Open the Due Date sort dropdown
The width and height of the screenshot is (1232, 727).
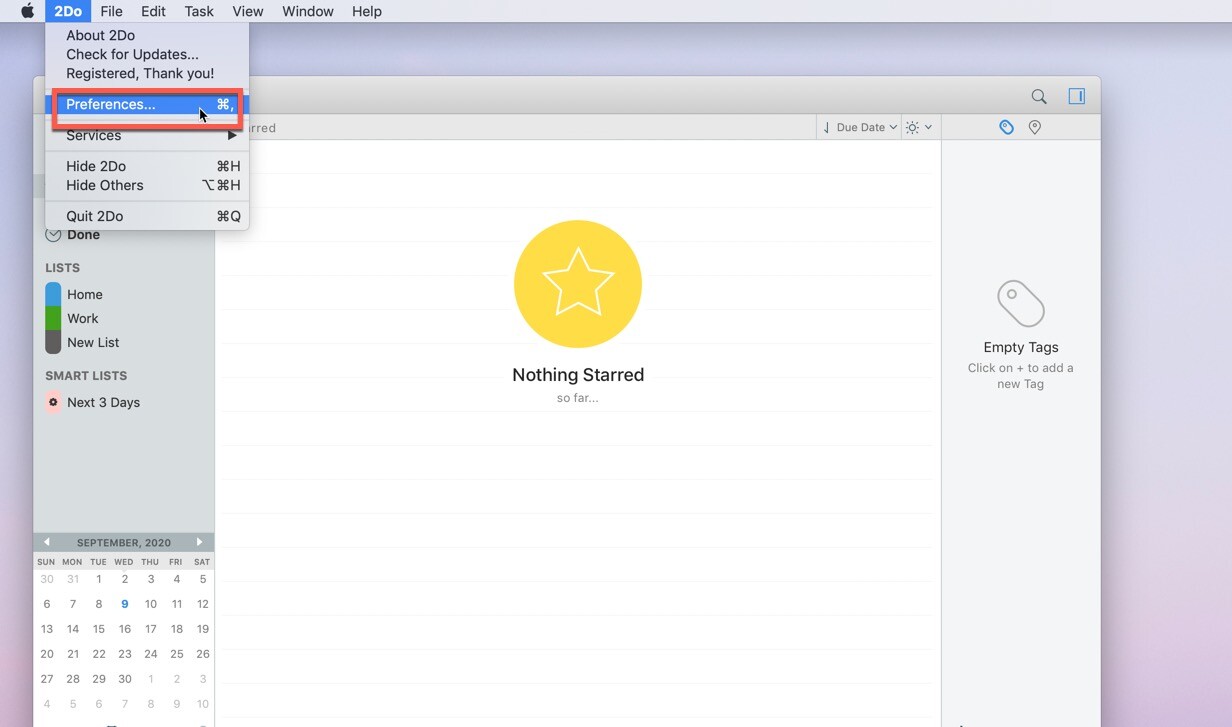[859, 127]
